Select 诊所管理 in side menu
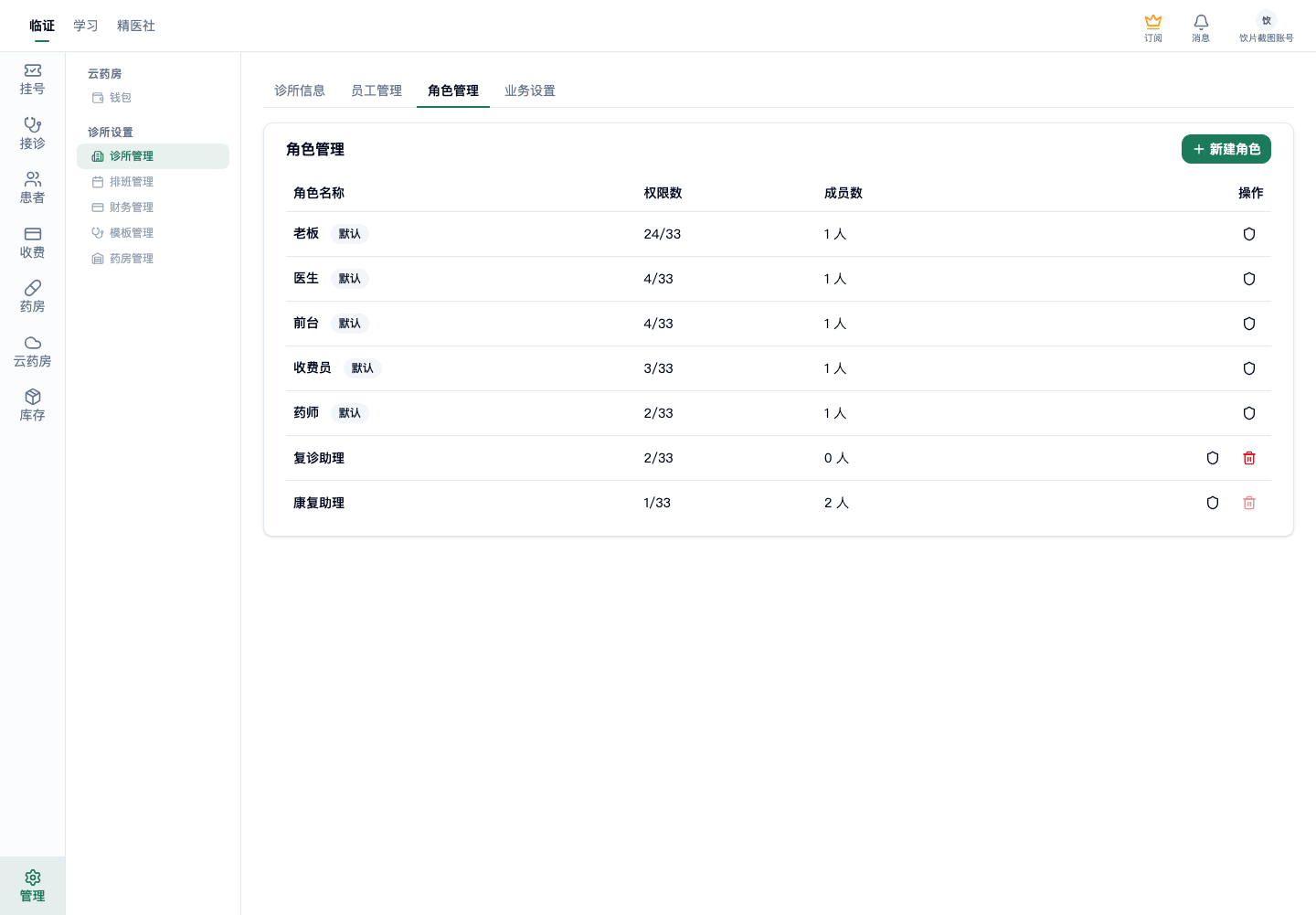Screen dimensions: 1316x915 153,156
